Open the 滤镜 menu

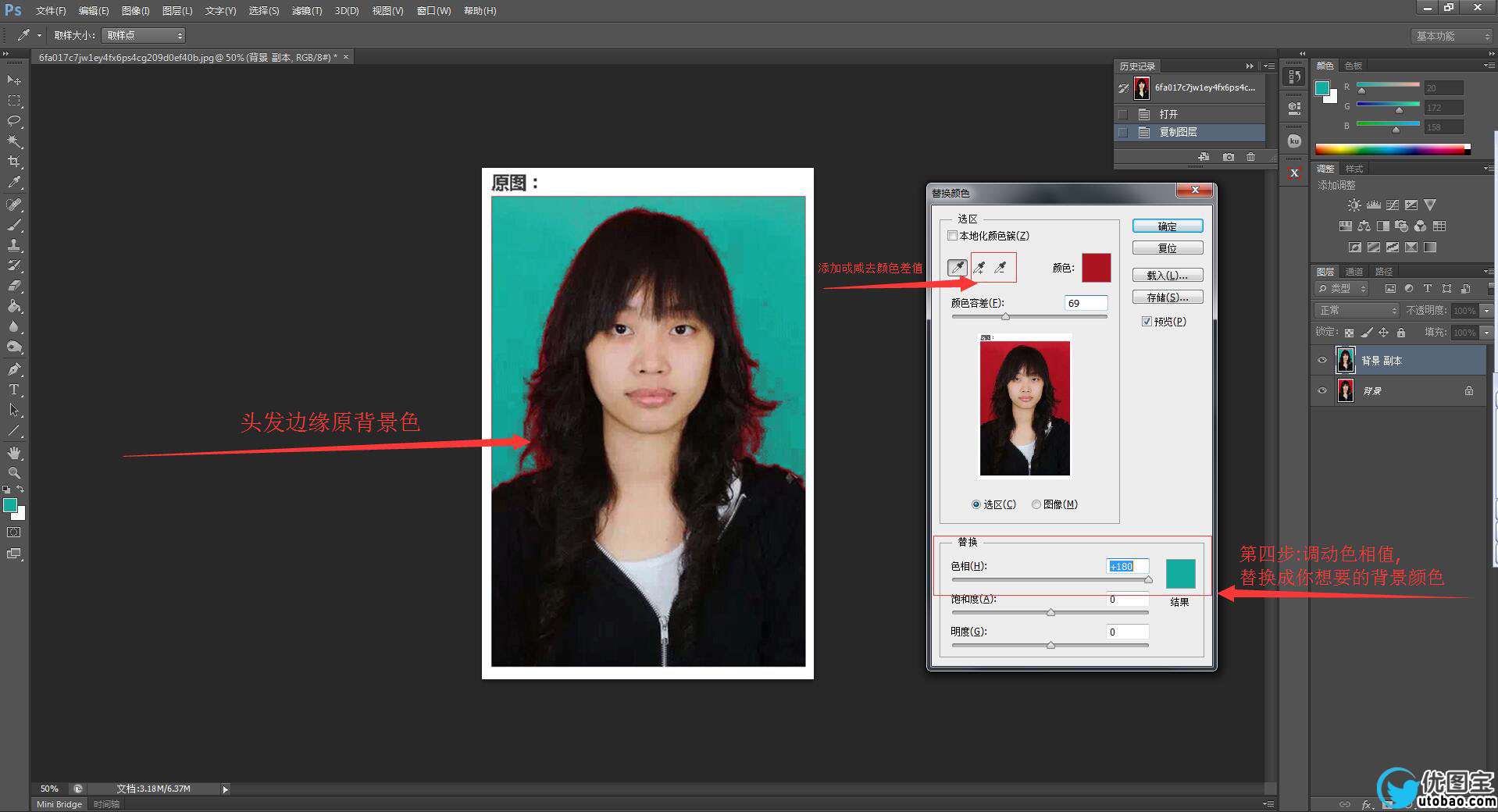pos(306,11)
